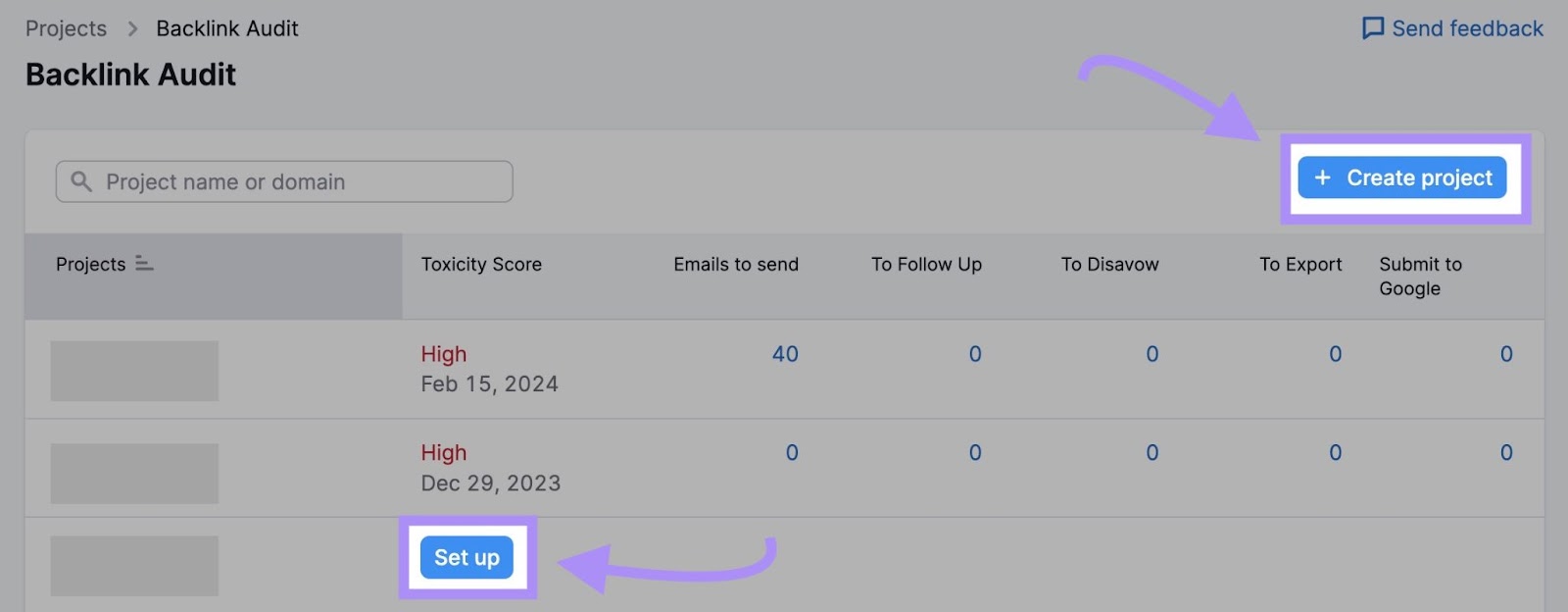The height and width of the screenshot is (612, 1568).
Task: Click the plus icon on Create project
Action: [x=1323, y=178]
